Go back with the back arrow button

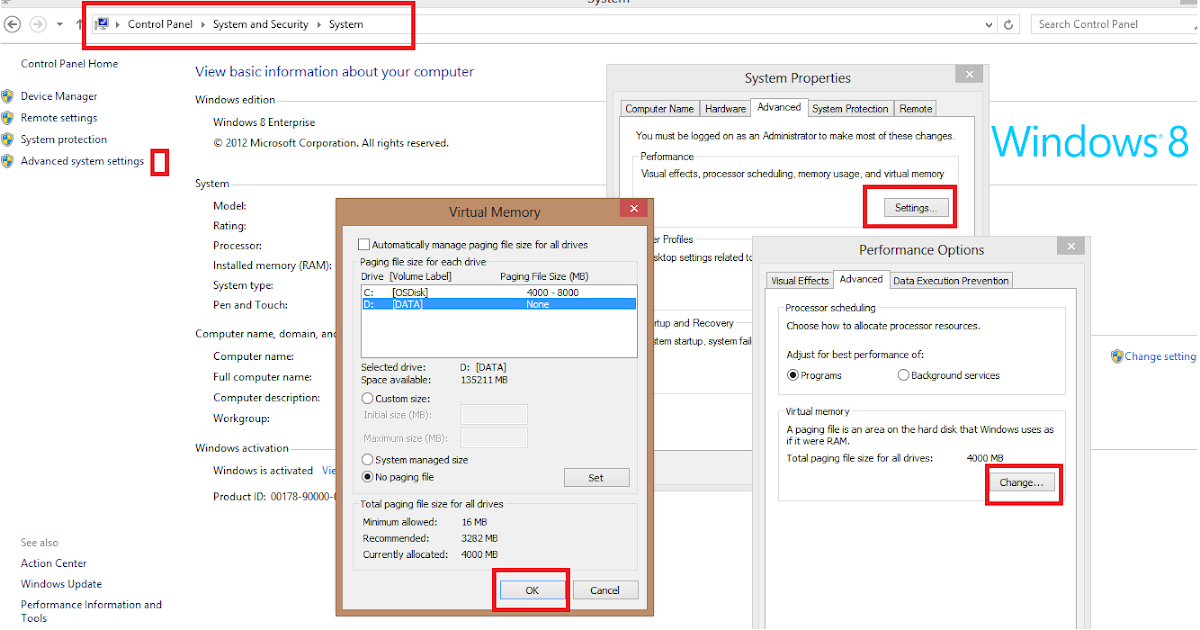tap(13, 24)
